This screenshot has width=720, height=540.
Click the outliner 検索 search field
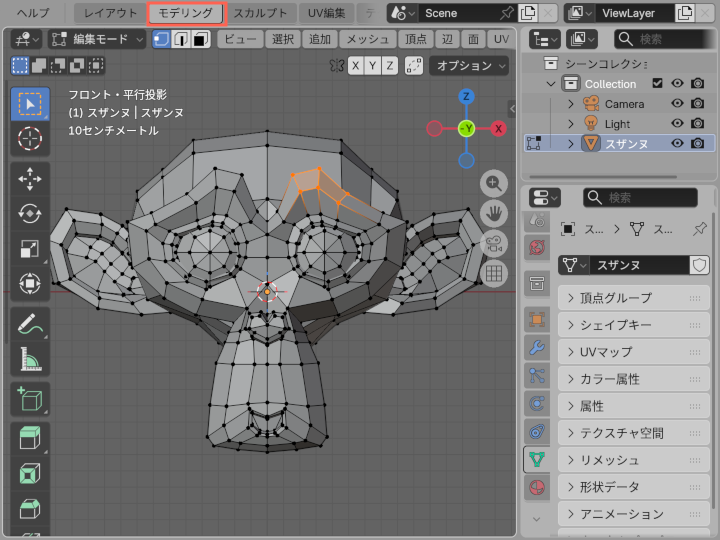pyautogui.click(x=664, y=39)
